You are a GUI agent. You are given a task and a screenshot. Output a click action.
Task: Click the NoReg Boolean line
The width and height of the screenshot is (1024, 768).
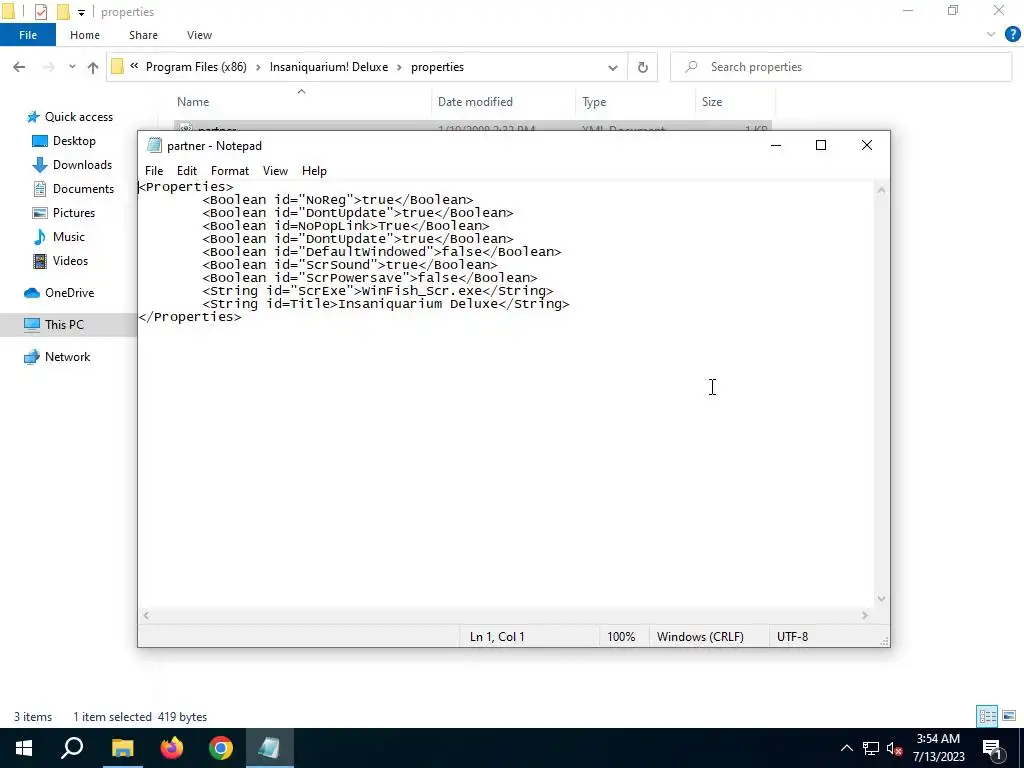click(338, 200)
